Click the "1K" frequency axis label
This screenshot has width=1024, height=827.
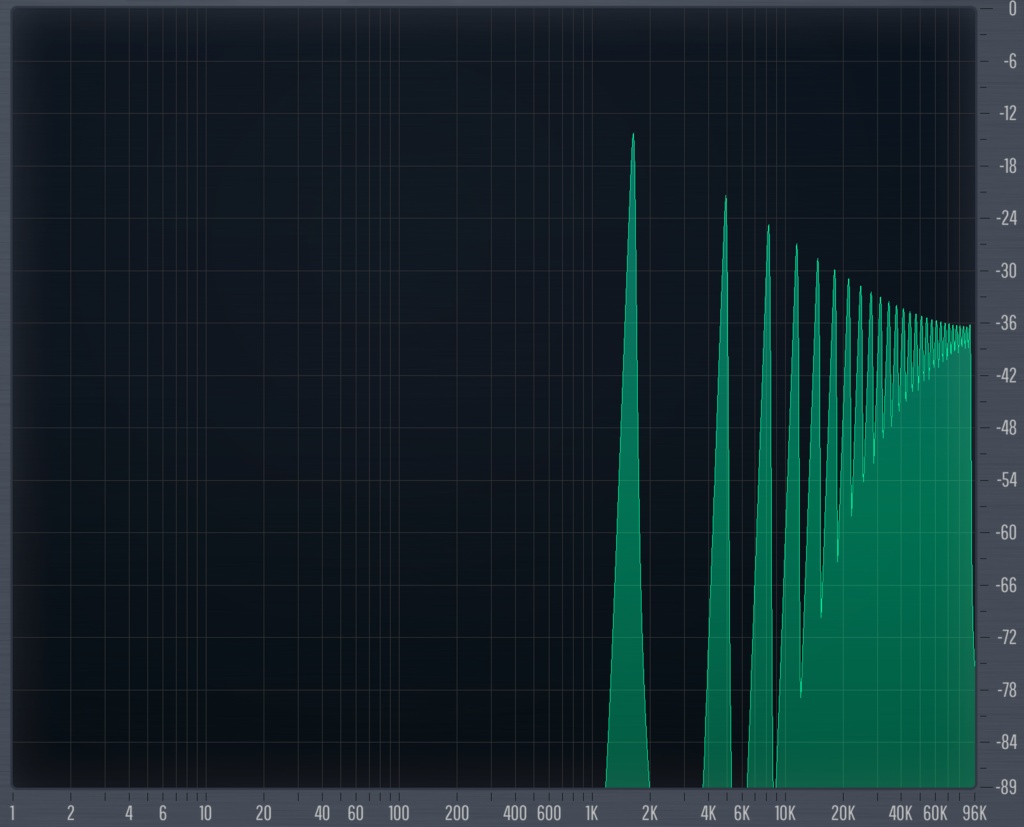tap(591, 813)
